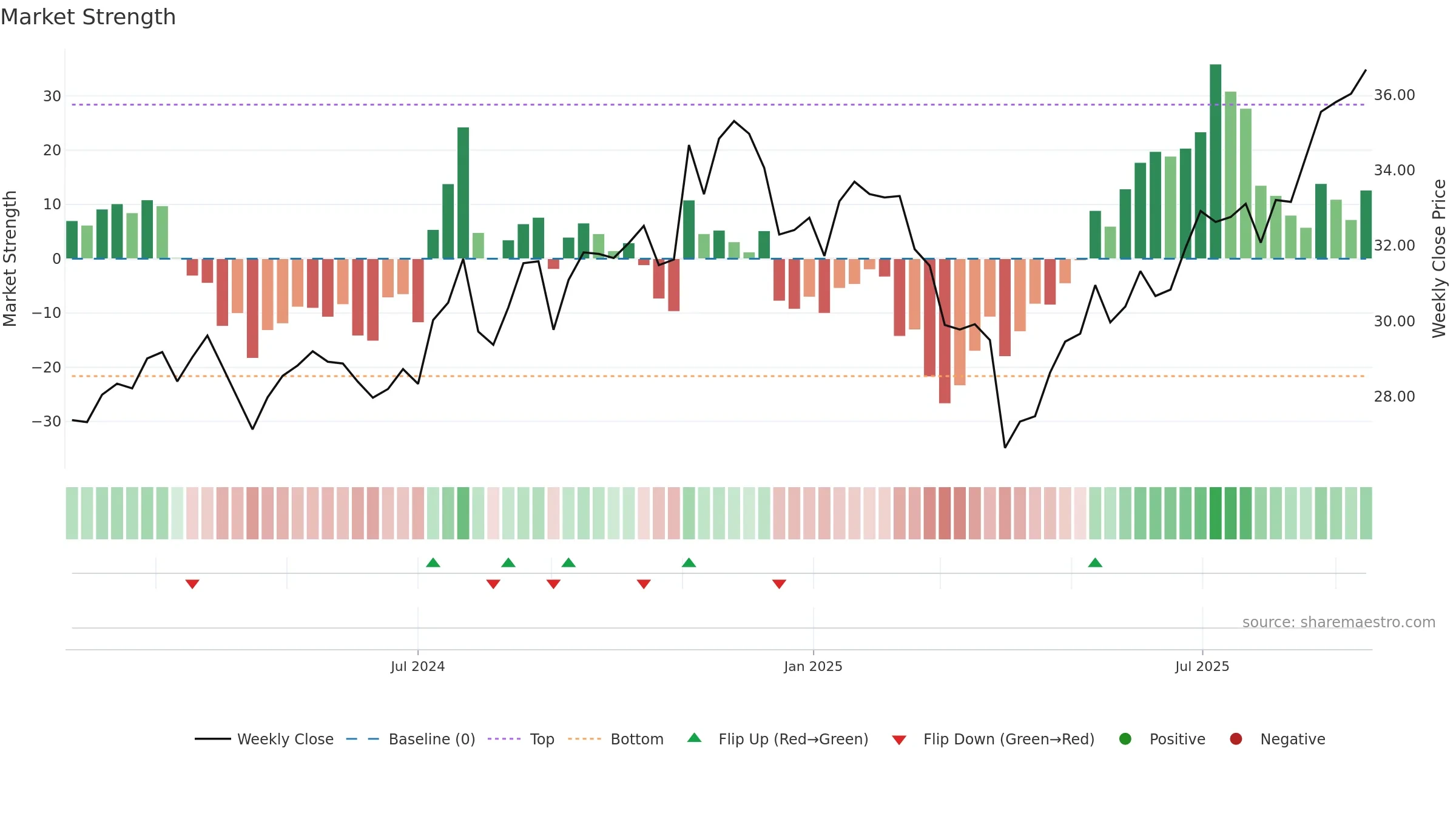Click the Jan 2025 x-axis label
Viewport: 1456px width, 819px height.
tap(814, 667)
